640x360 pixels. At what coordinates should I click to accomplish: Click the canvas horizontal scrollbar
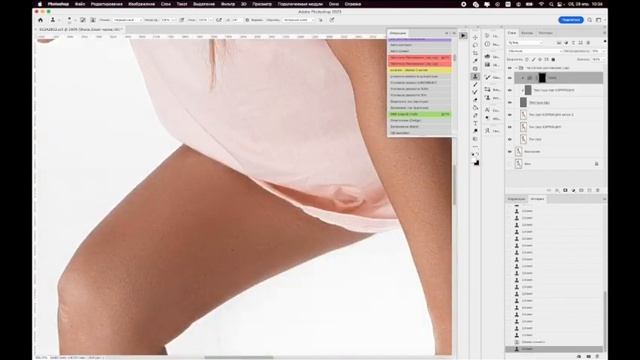(x=239, y=357)
